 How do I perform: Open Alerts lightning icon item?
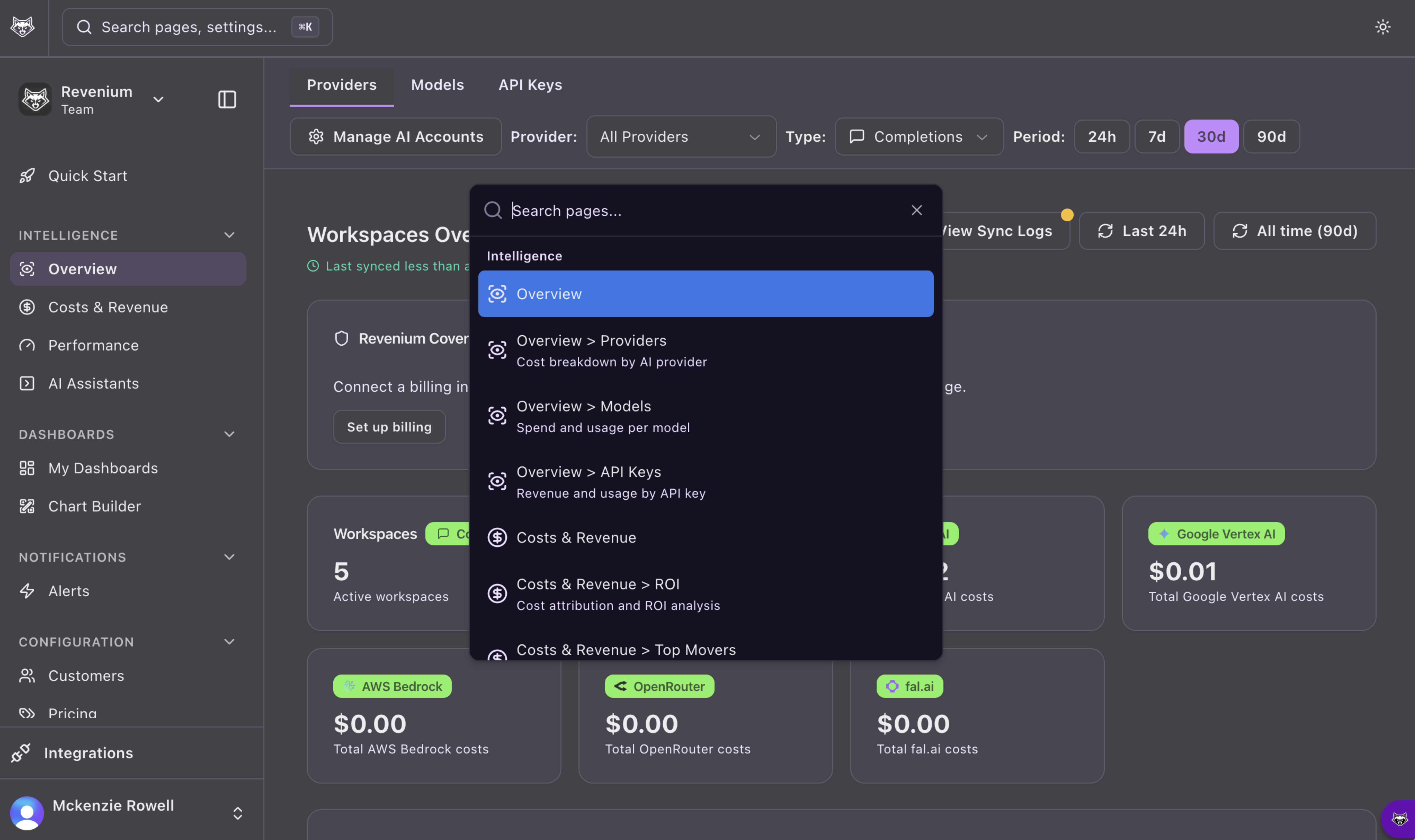pyautogui.click(x=27, y=591)
